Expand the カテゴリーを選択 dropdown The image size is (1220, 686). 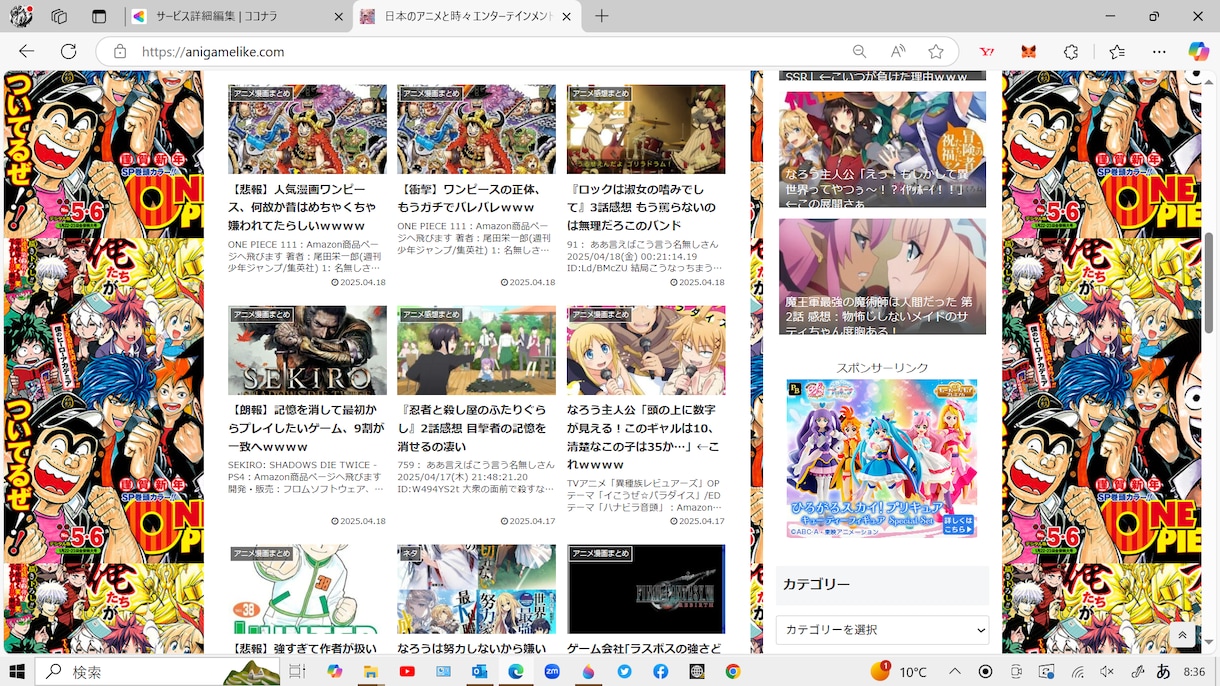tap(882, 630)
